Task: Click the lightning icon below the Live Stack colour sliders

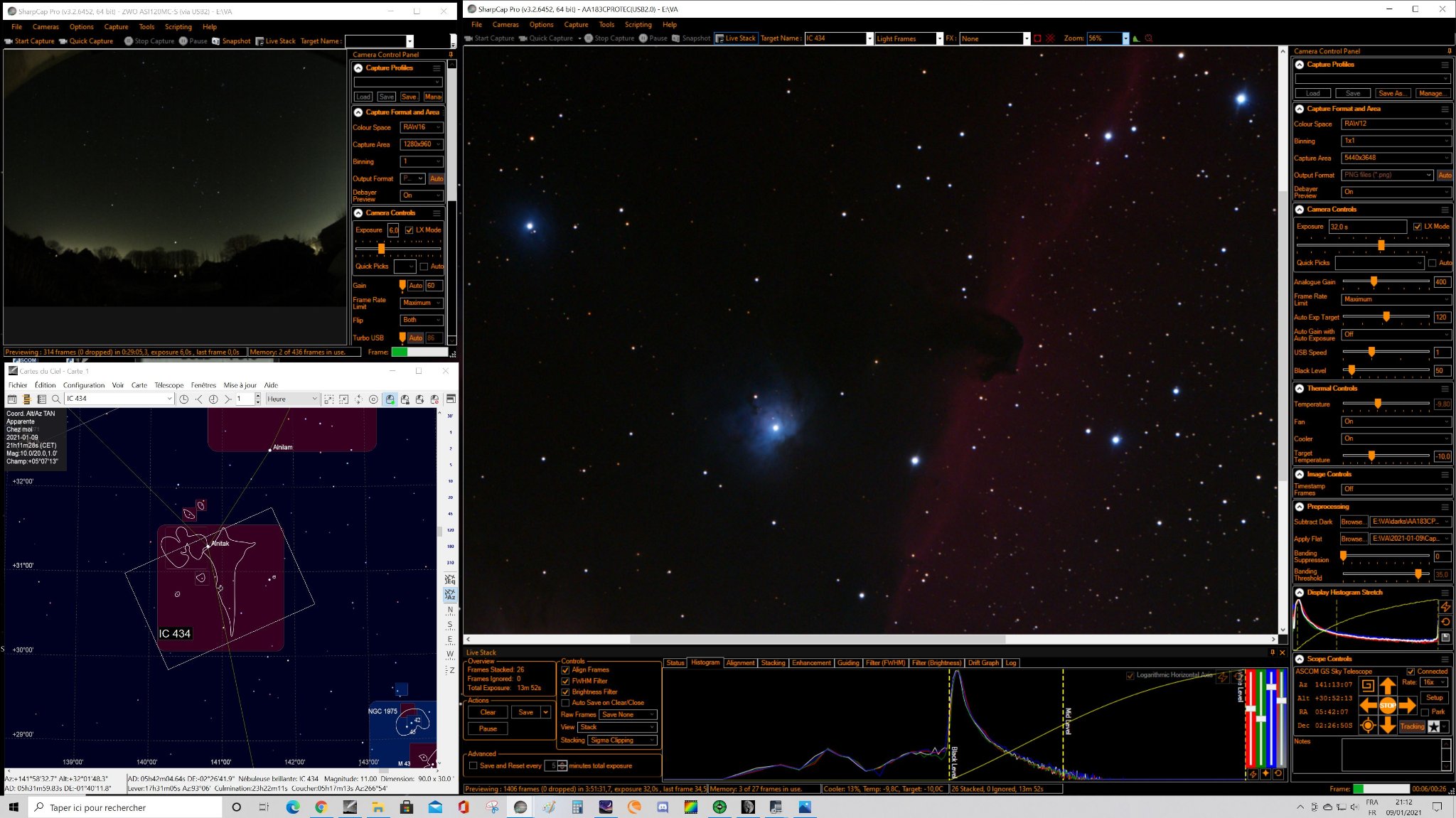Action: [1253, 774]
